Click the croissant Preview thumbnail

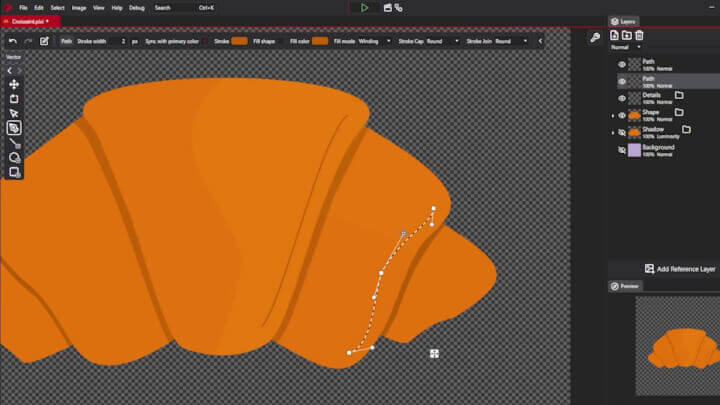pos(678,346)
